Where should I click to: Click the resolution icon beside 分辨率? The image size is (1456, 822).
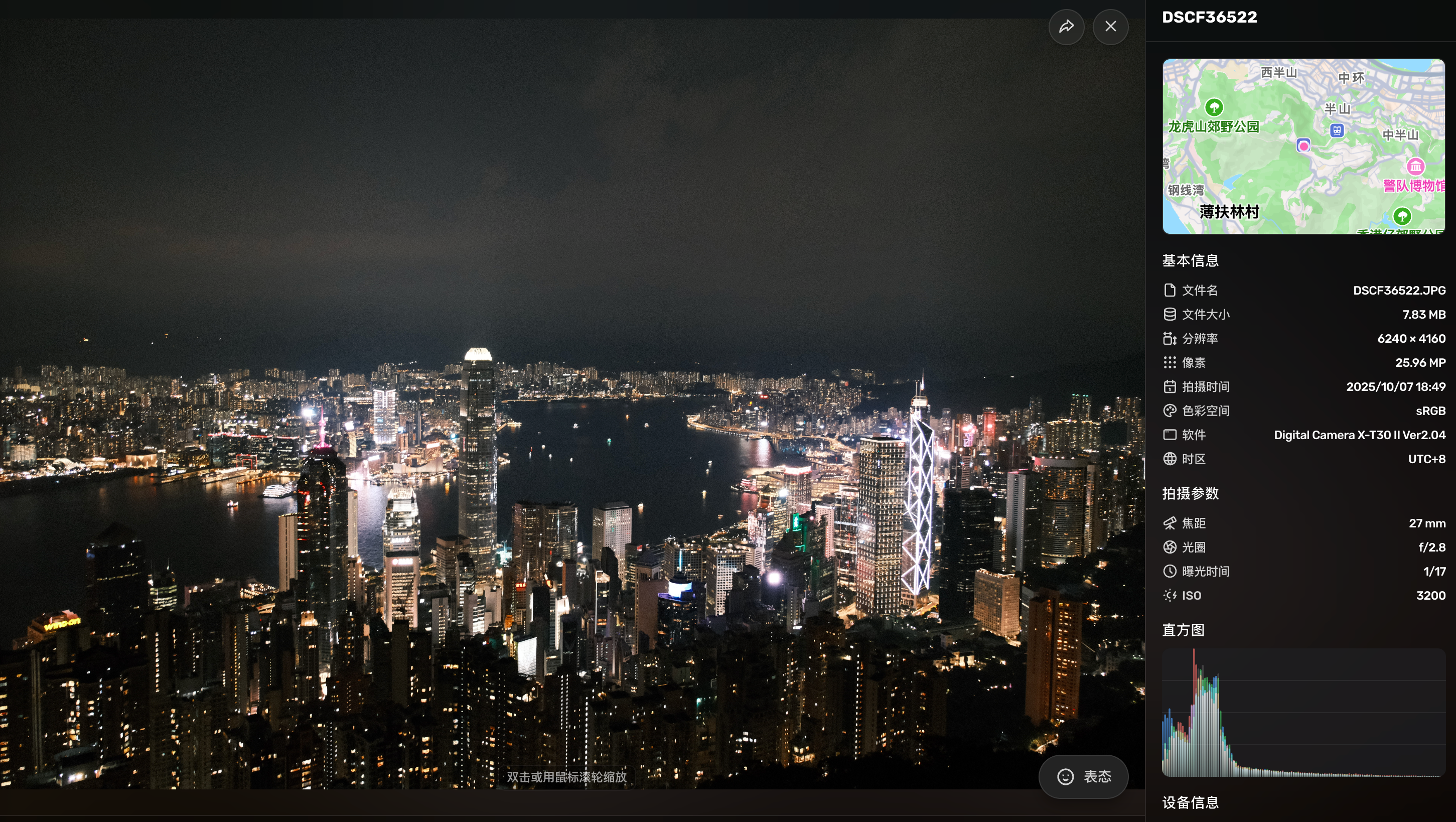[x=1170, y=338]
